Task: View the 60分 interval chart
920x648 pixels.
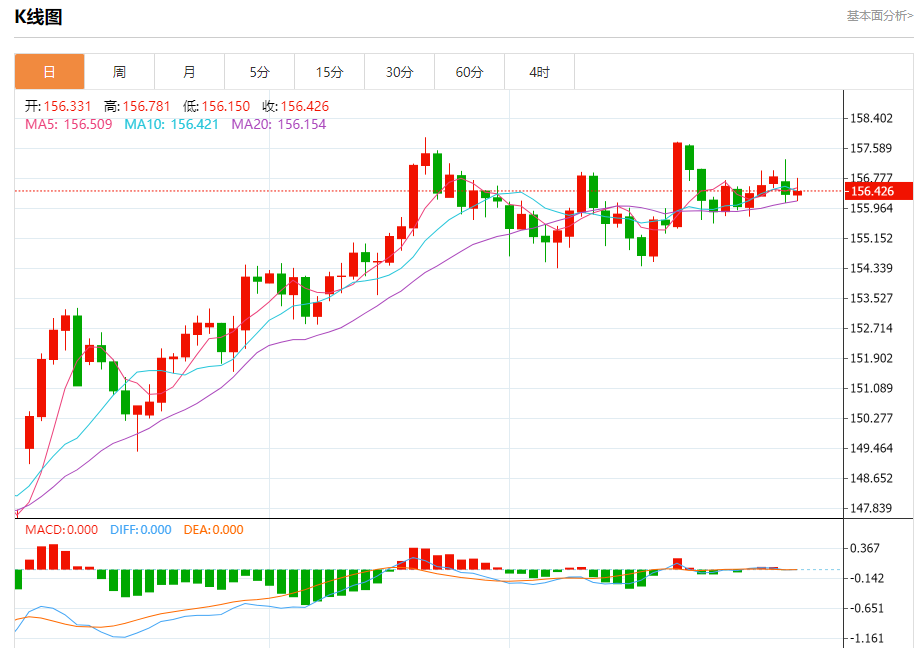Action: click(470, 72)
